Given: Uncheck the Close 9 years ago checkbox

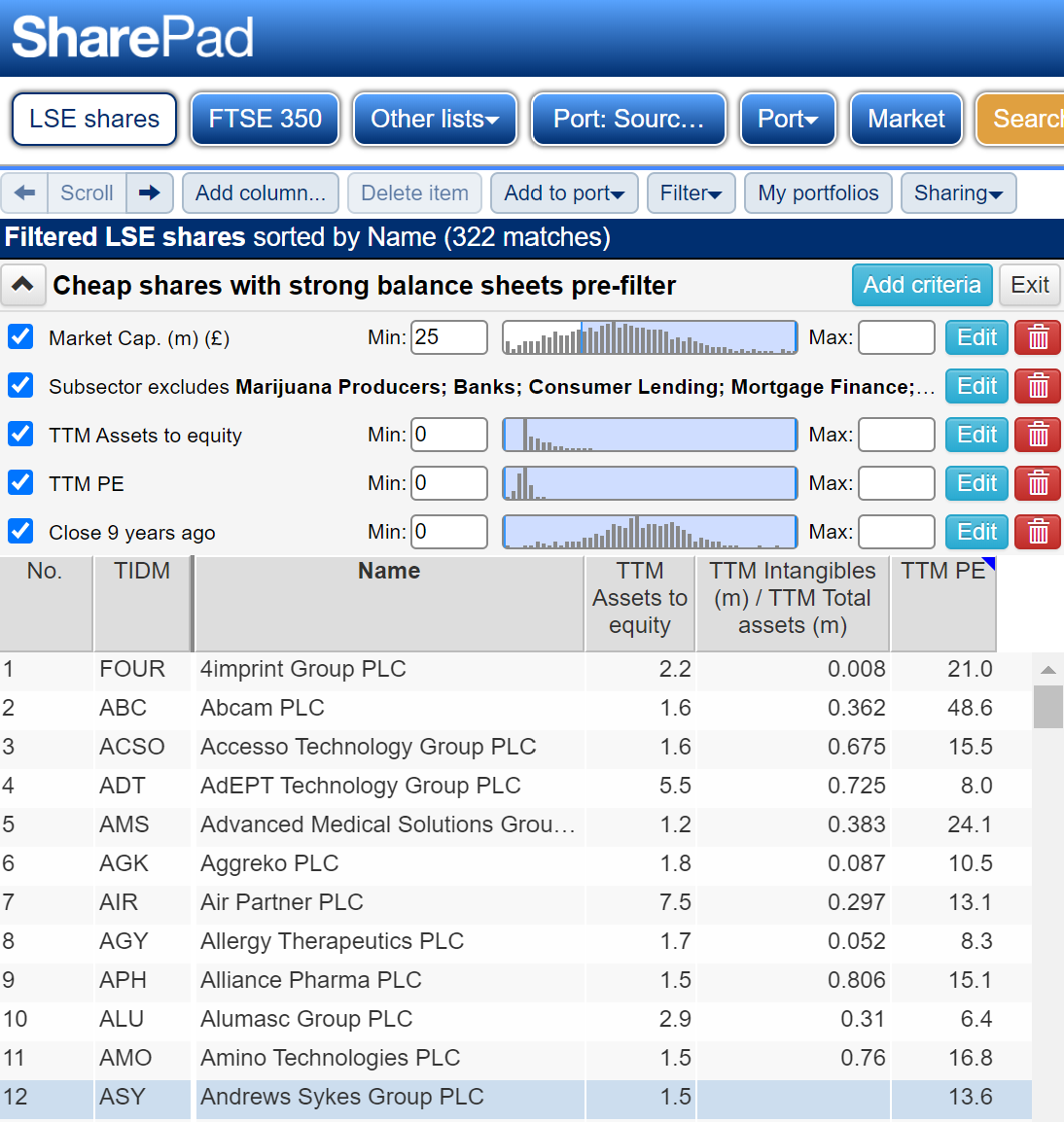Looking at the screenshot, I should tap(20, 532).
